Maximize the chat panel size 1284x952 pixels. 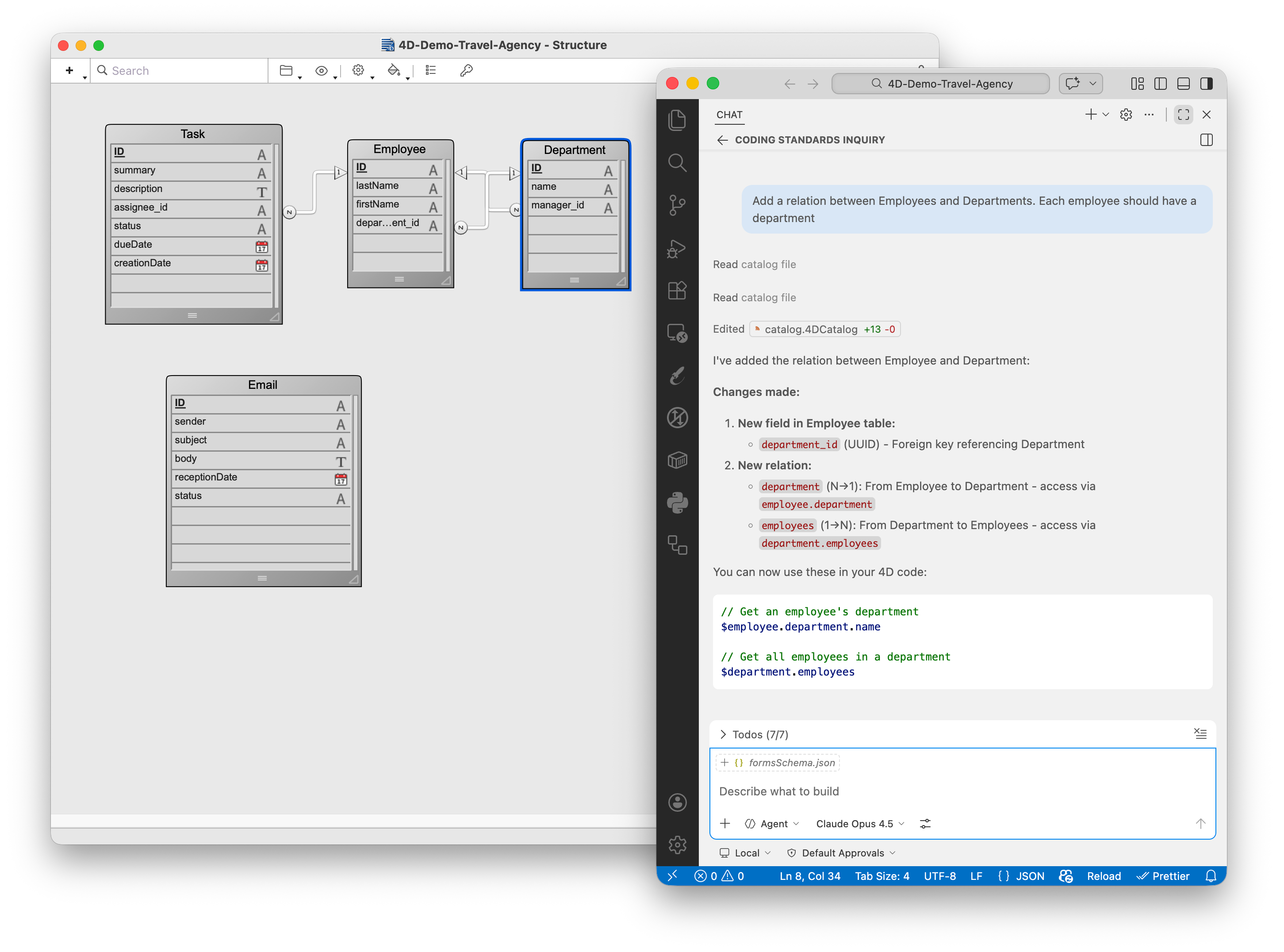(1183, 115)
